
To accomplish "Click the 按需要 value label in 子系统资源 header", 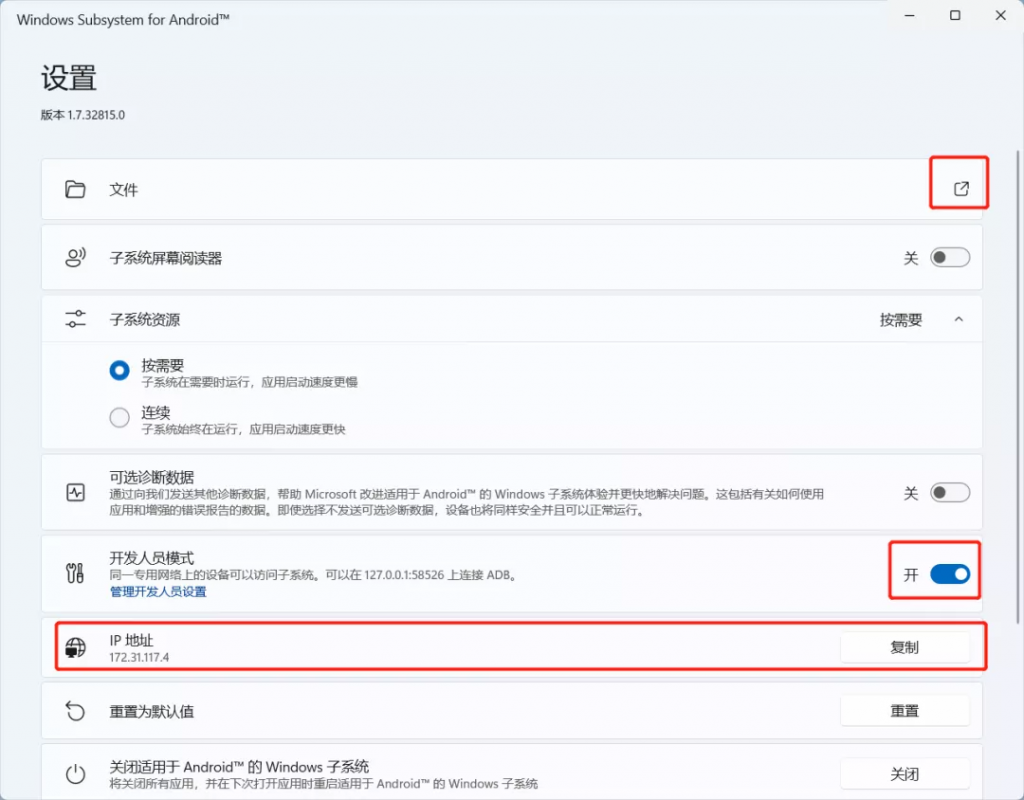I will [901, 320].
